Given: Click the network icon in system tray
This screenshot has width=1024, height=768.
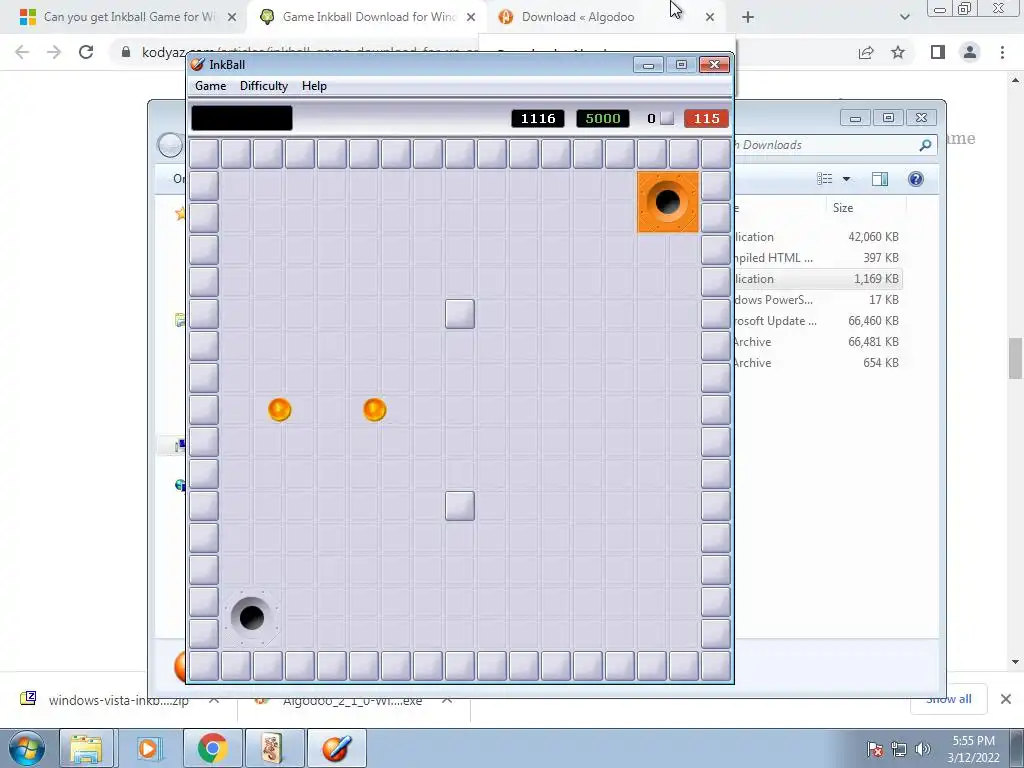Looking at the screenshot, I should (x=899, y=749).
